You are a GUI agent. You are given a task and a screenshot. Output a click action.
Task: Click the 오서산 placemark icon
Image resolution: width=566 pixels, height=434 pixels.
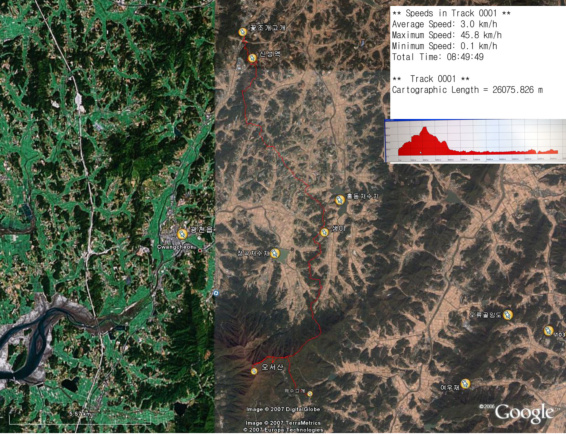(254, 371)
